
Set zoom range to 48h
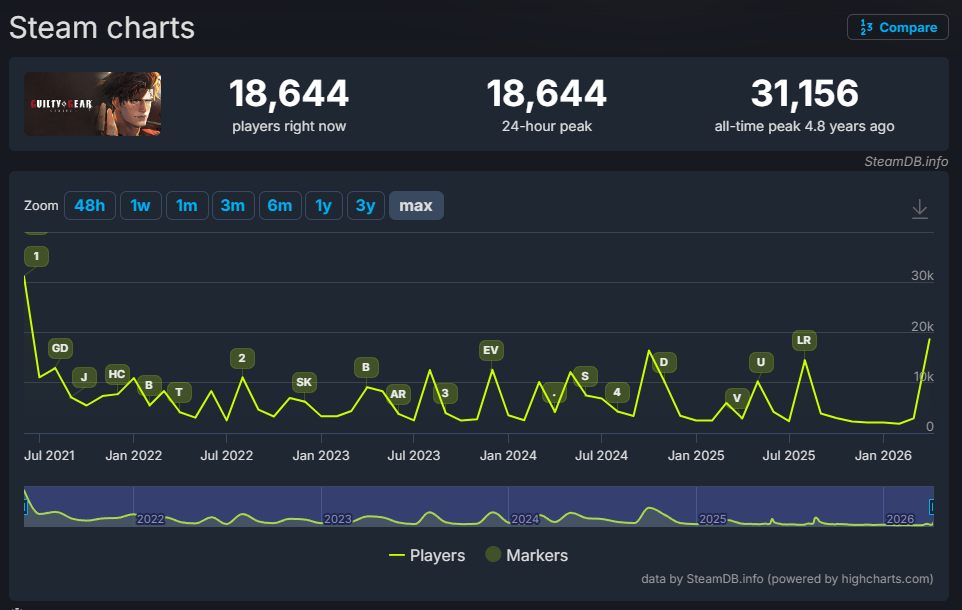pos(90,206)
